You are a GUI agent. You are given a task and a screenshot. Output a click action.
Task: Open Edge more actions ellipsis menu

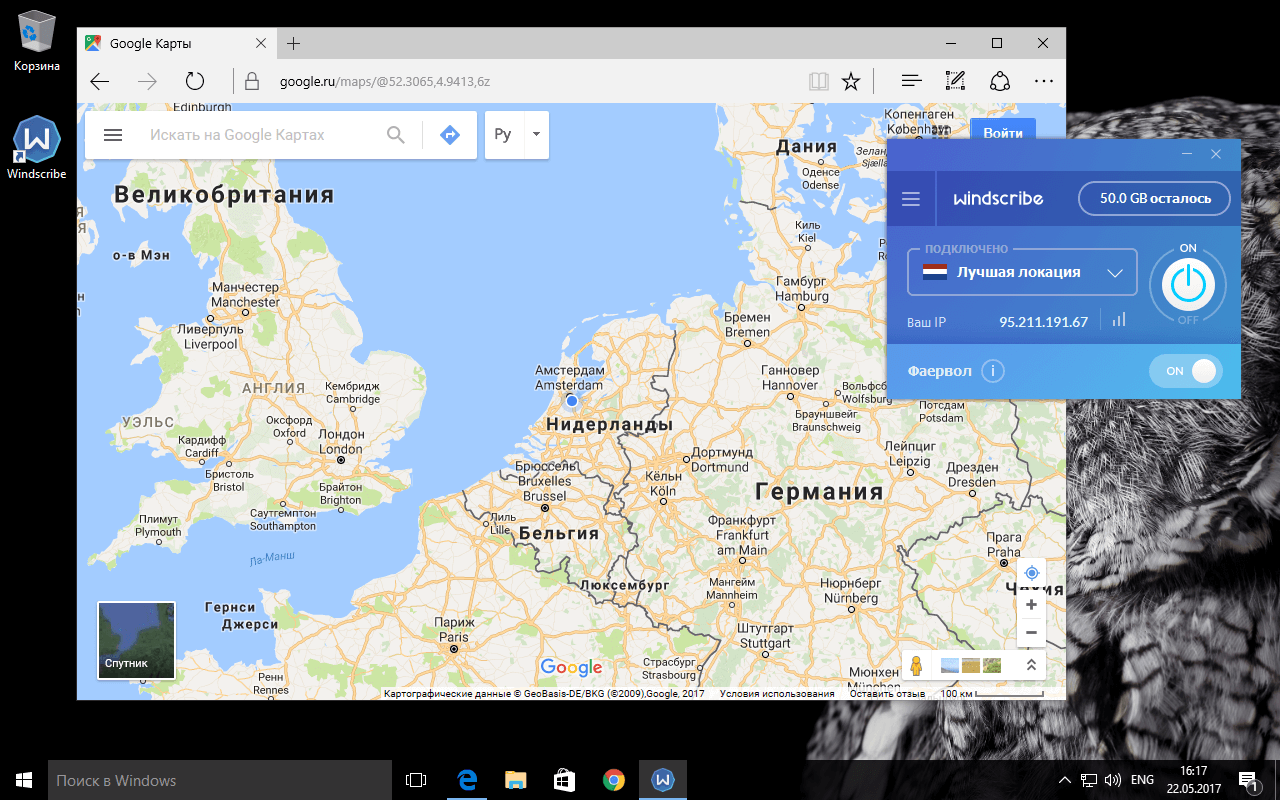[1044, 82]
